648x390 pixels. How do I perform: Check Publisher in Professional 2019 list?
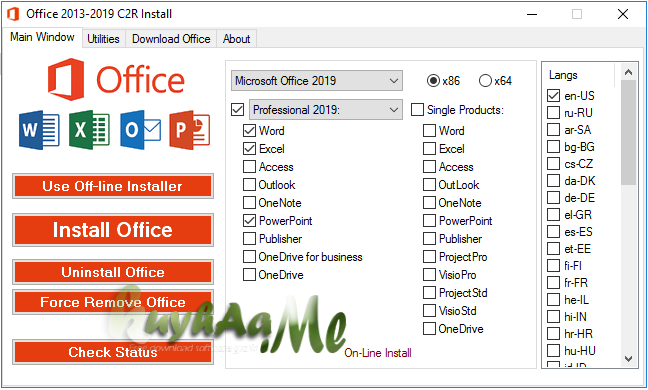click(249, 238)
